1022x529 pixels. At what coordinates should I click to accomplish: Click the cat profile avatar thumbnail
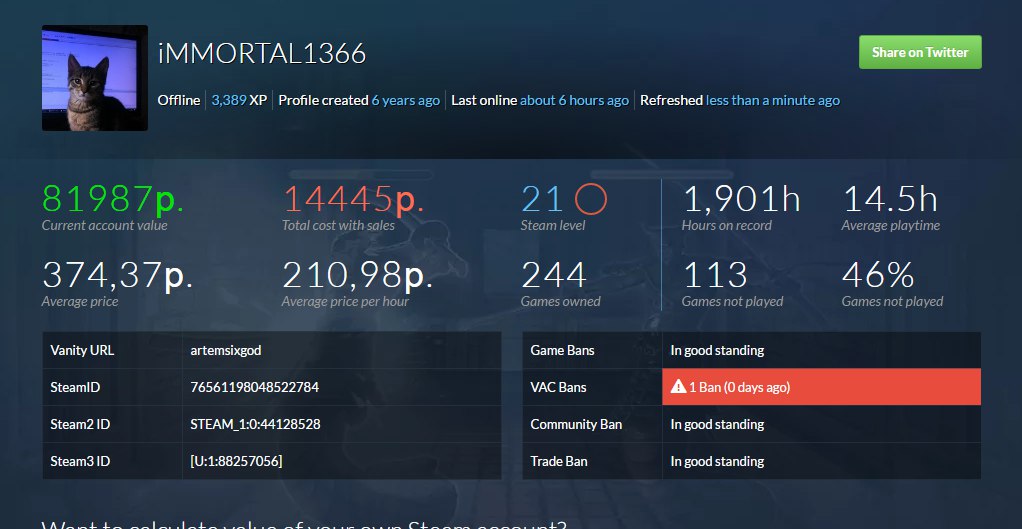coord(95,78)
